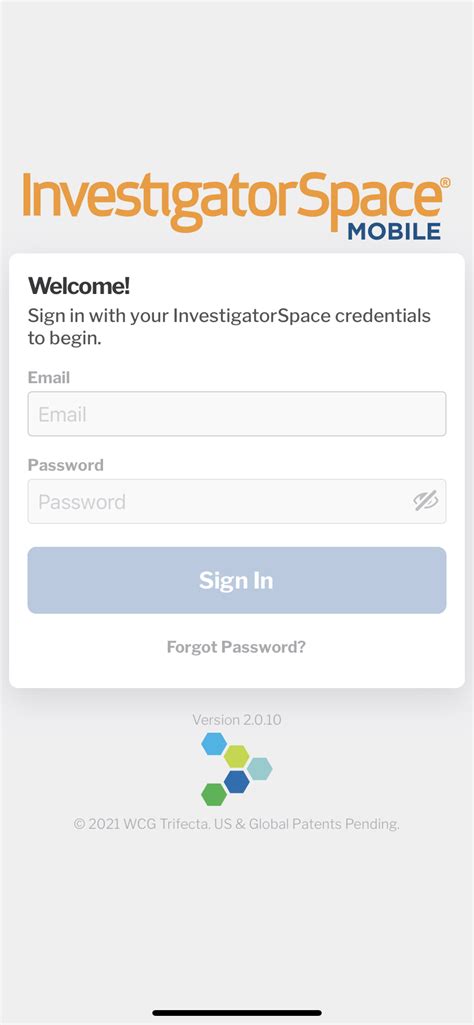
Task: Focus the Password input field
Action: coord(237,501)
